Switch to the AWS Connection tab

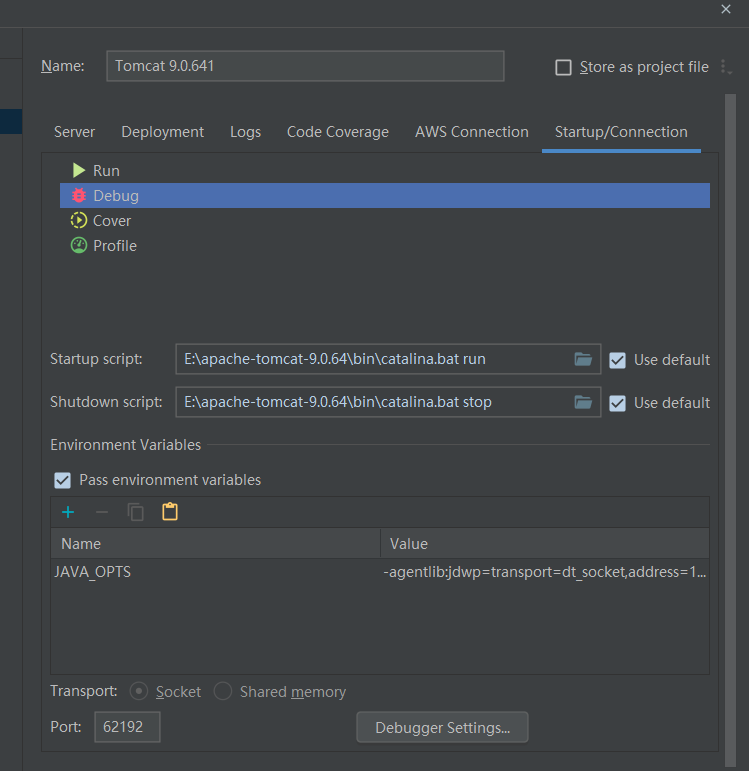tap(472, 132)
